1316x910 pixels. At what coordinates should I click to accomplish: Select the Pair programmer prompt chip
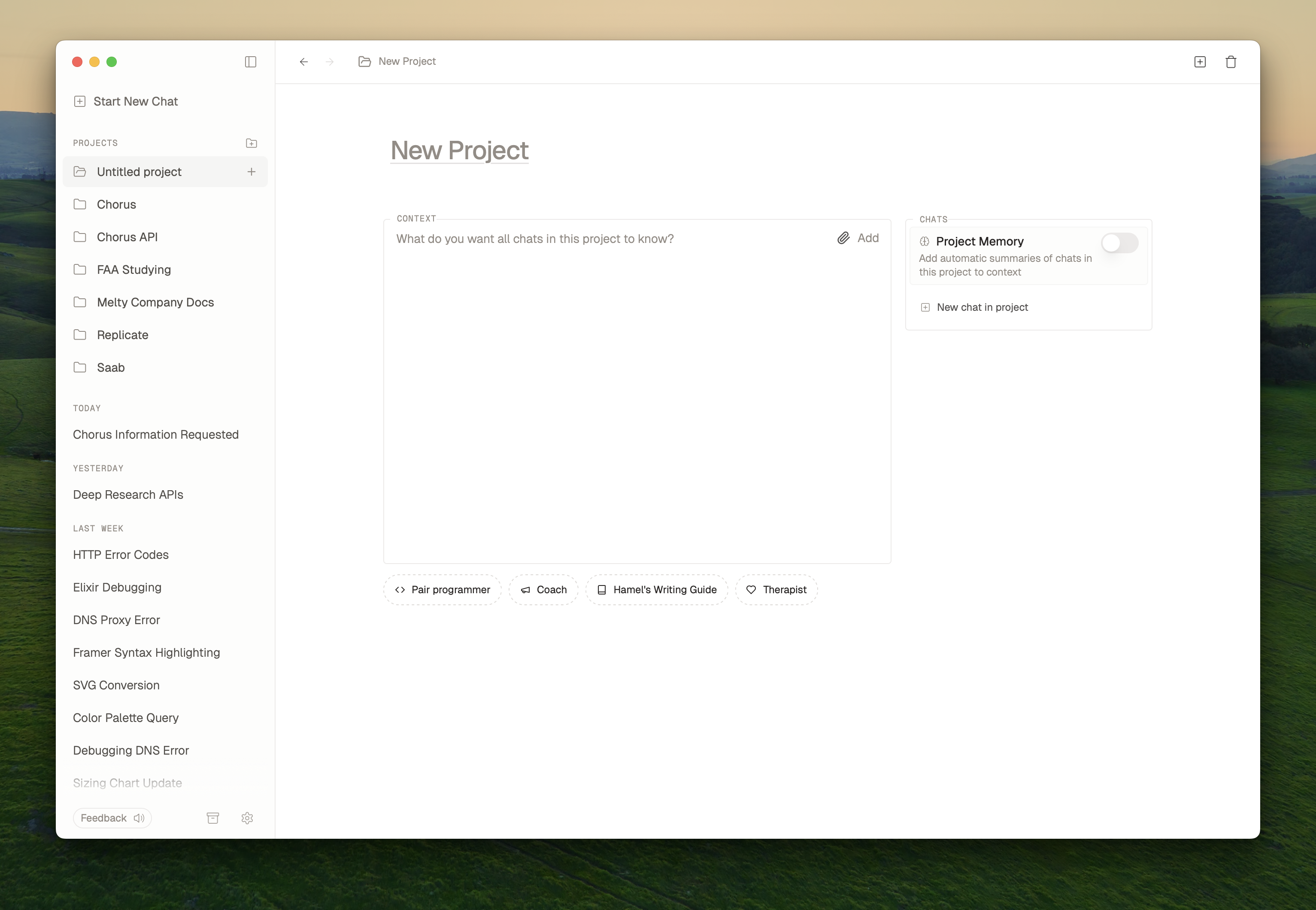point(442,589)
